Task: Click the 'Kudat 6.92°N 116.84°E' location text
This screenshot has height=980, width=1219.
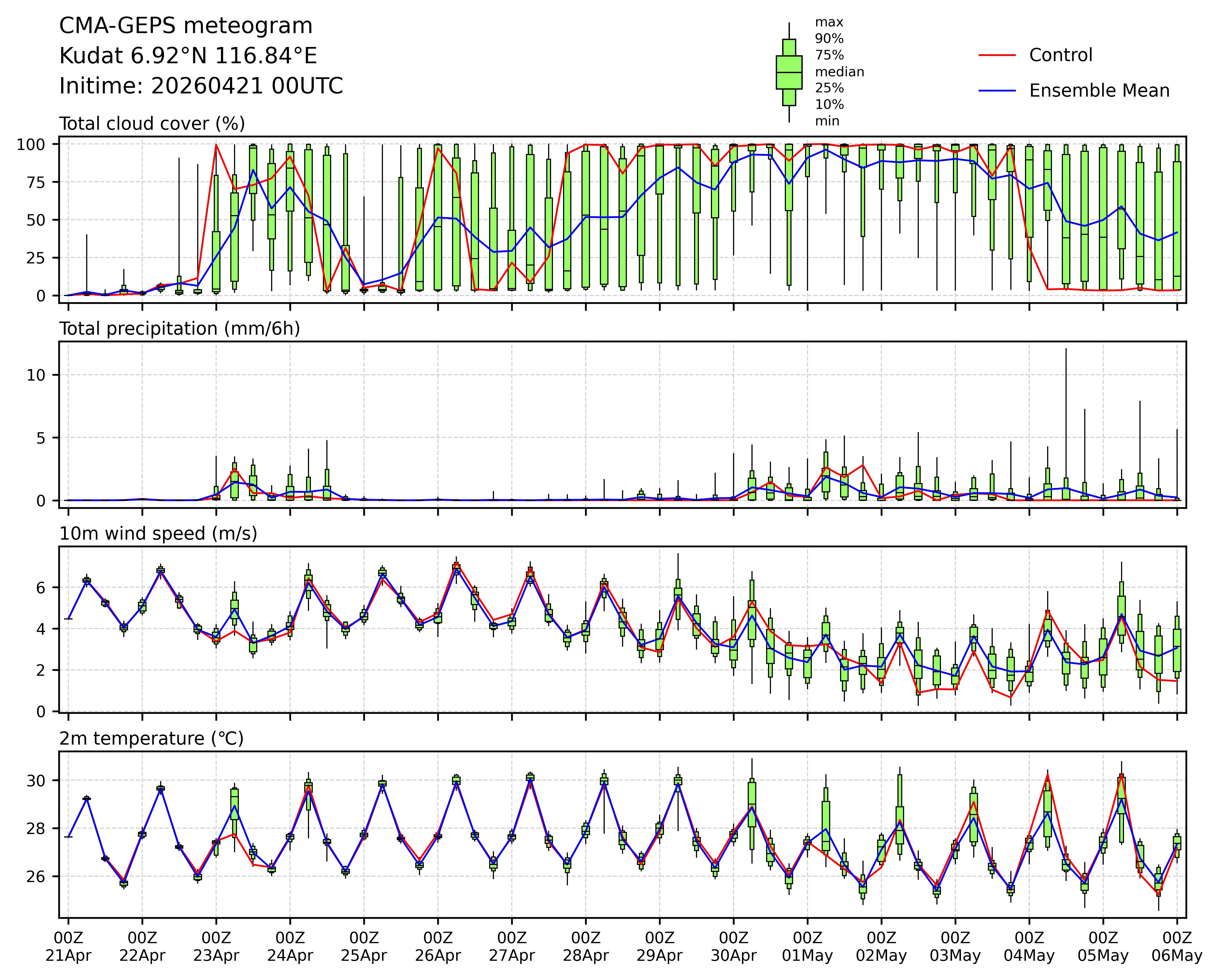Action: pos(188,56)
